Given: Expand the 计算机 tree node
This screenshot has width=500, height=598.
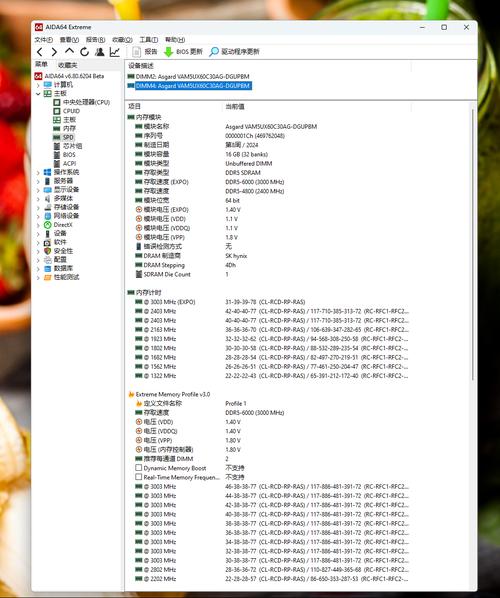Looking at the screenshot, I should click(38, 85).
